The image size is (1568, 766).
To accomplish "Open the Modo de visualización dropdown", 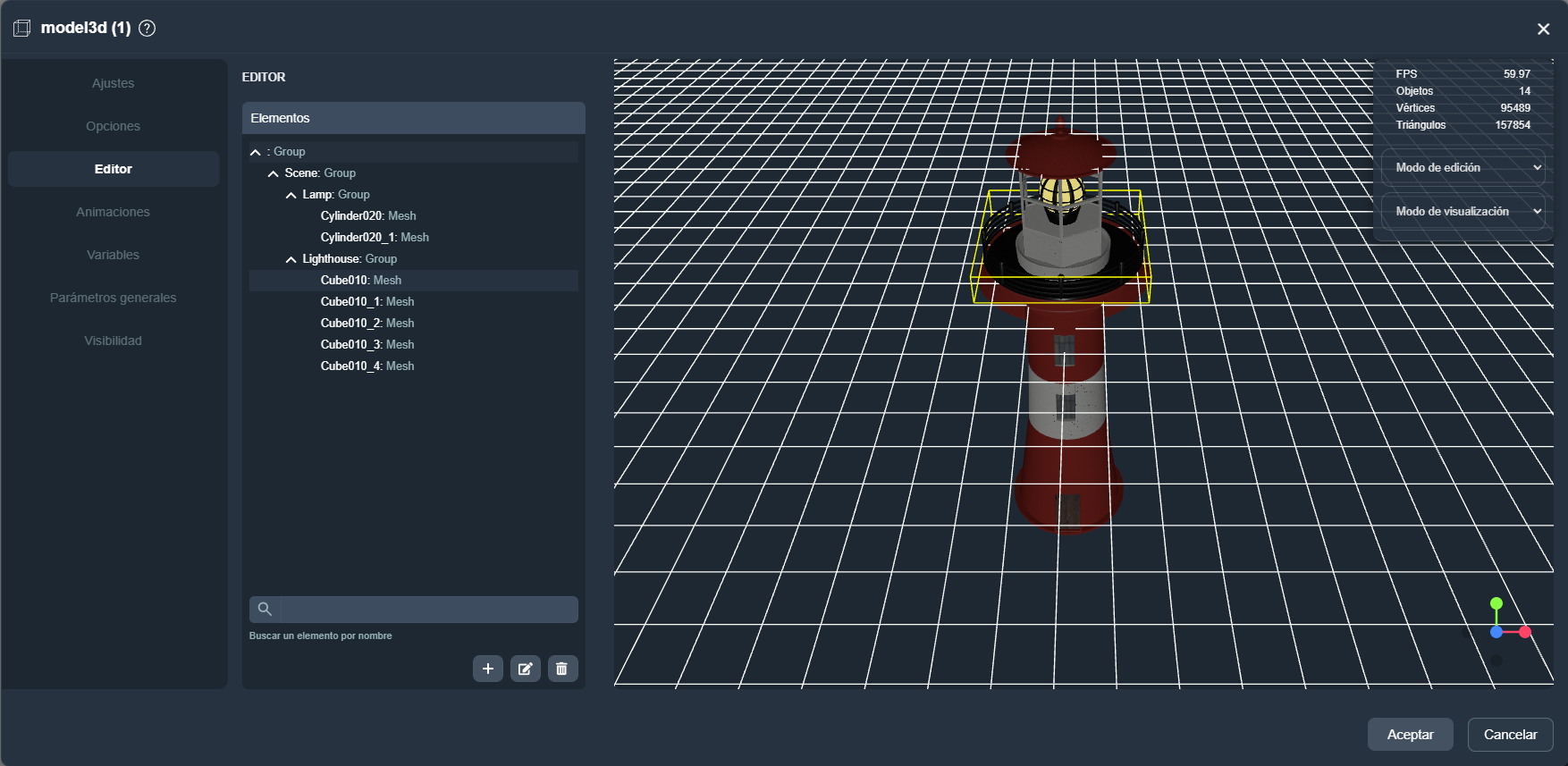I will point(1463,211).
